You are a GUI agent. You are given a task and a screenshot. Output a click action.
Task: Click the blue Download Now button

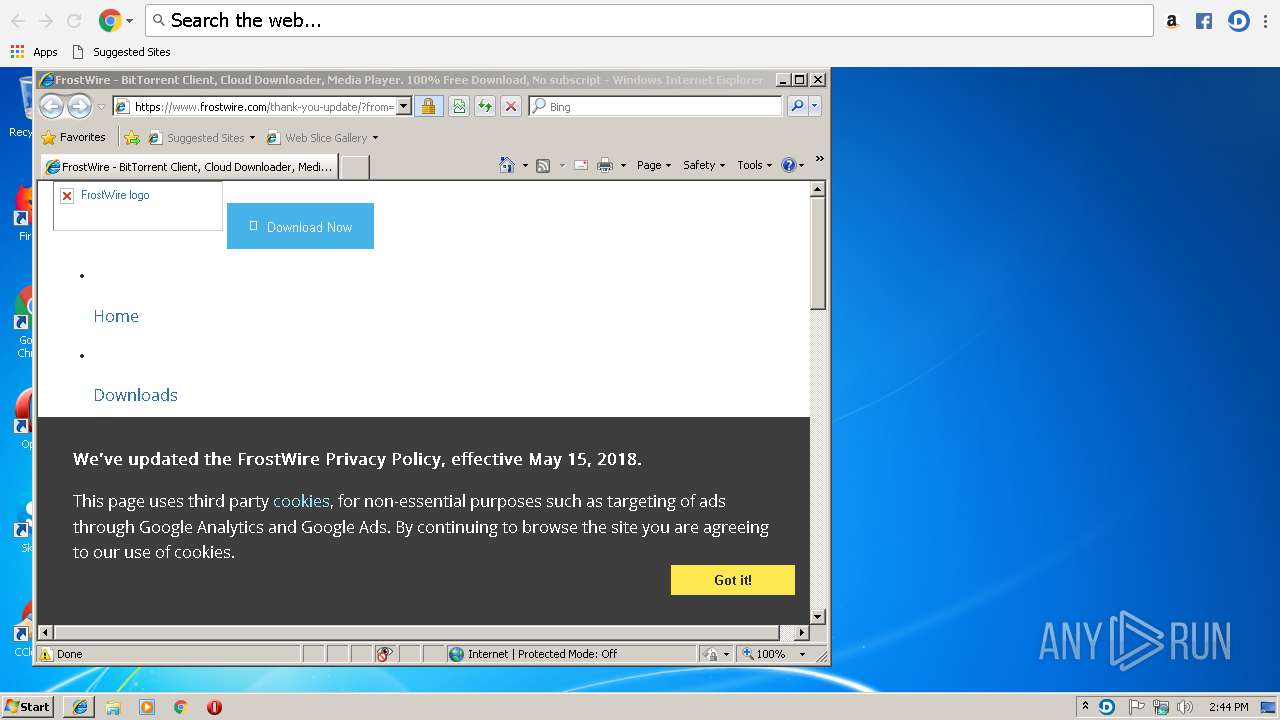[300, 226]
